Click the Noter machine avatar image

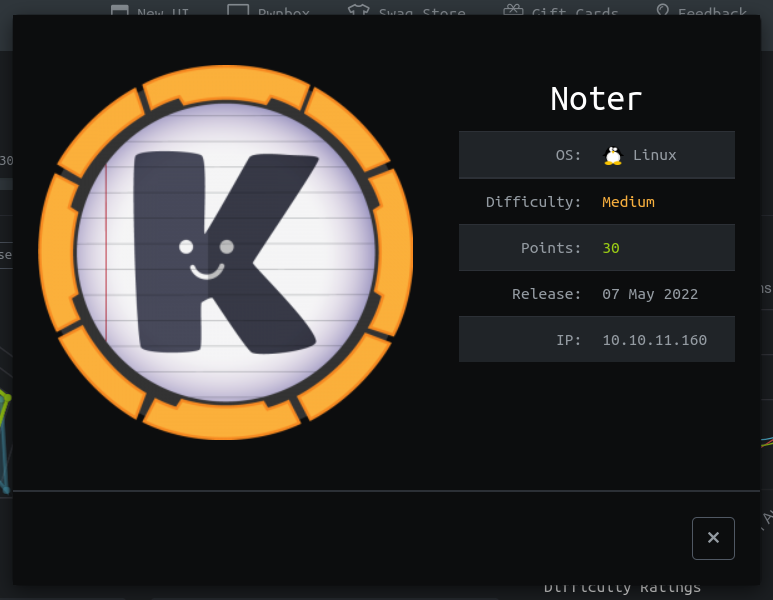coord(226,252)
